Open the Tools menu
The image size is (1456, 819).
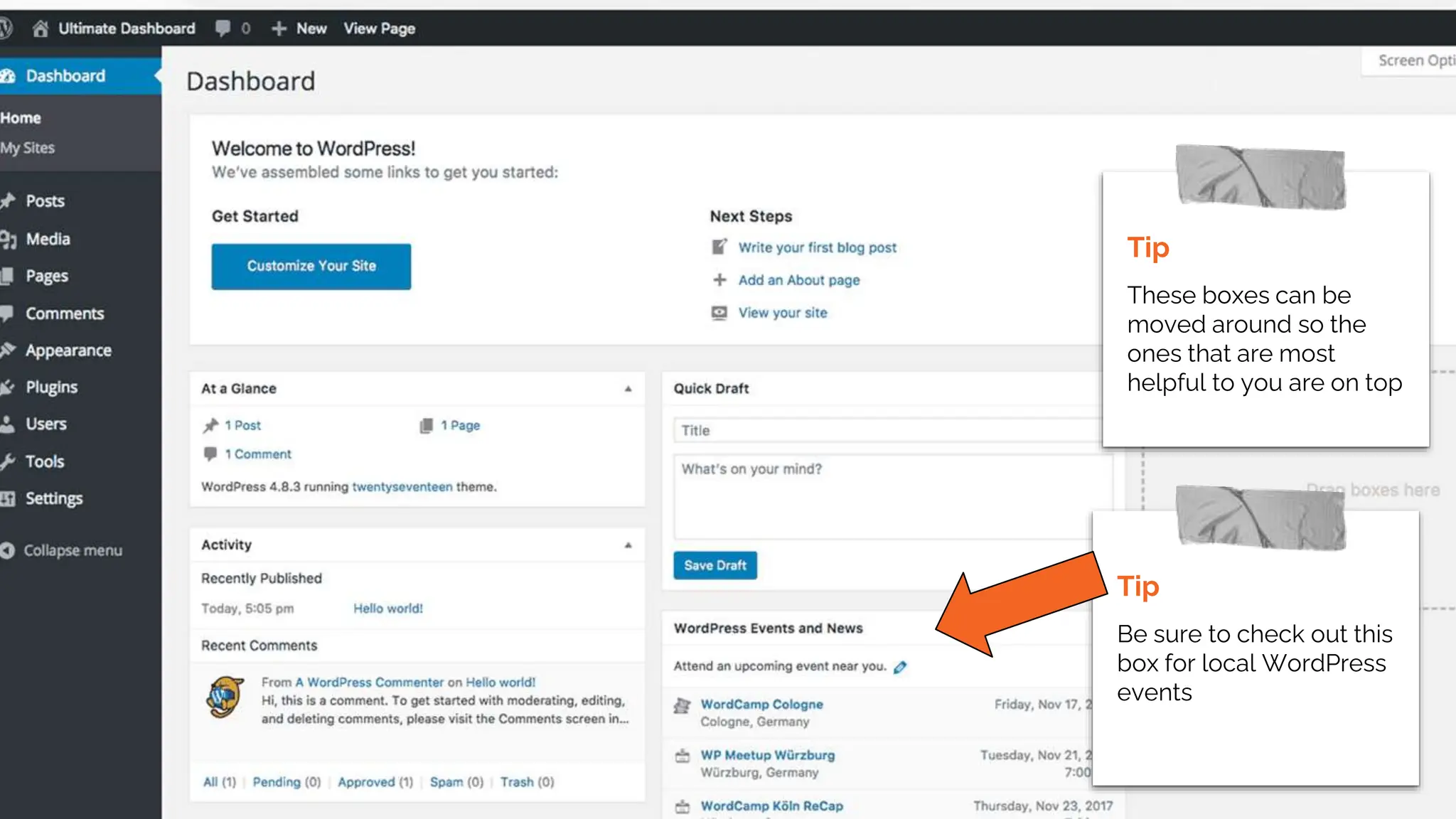click(x=45, y=461)
